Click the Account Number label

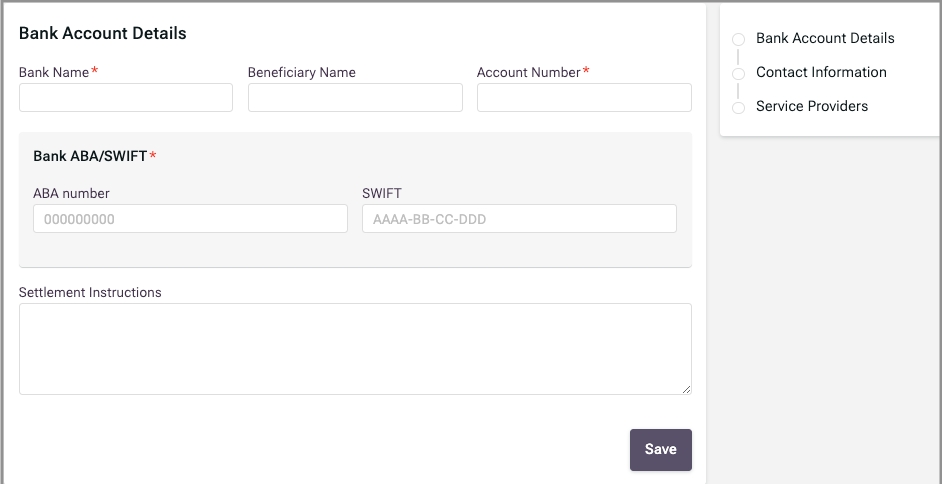pyautogui.click(x=528, y=72)
